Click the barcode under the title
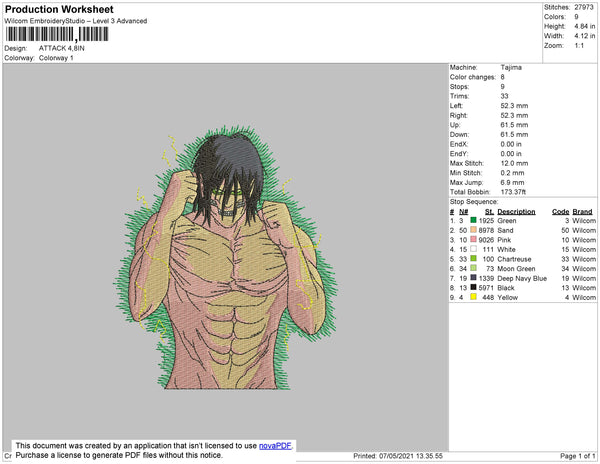Viewport: 600px width, 464px height. (x=57, y=34)
